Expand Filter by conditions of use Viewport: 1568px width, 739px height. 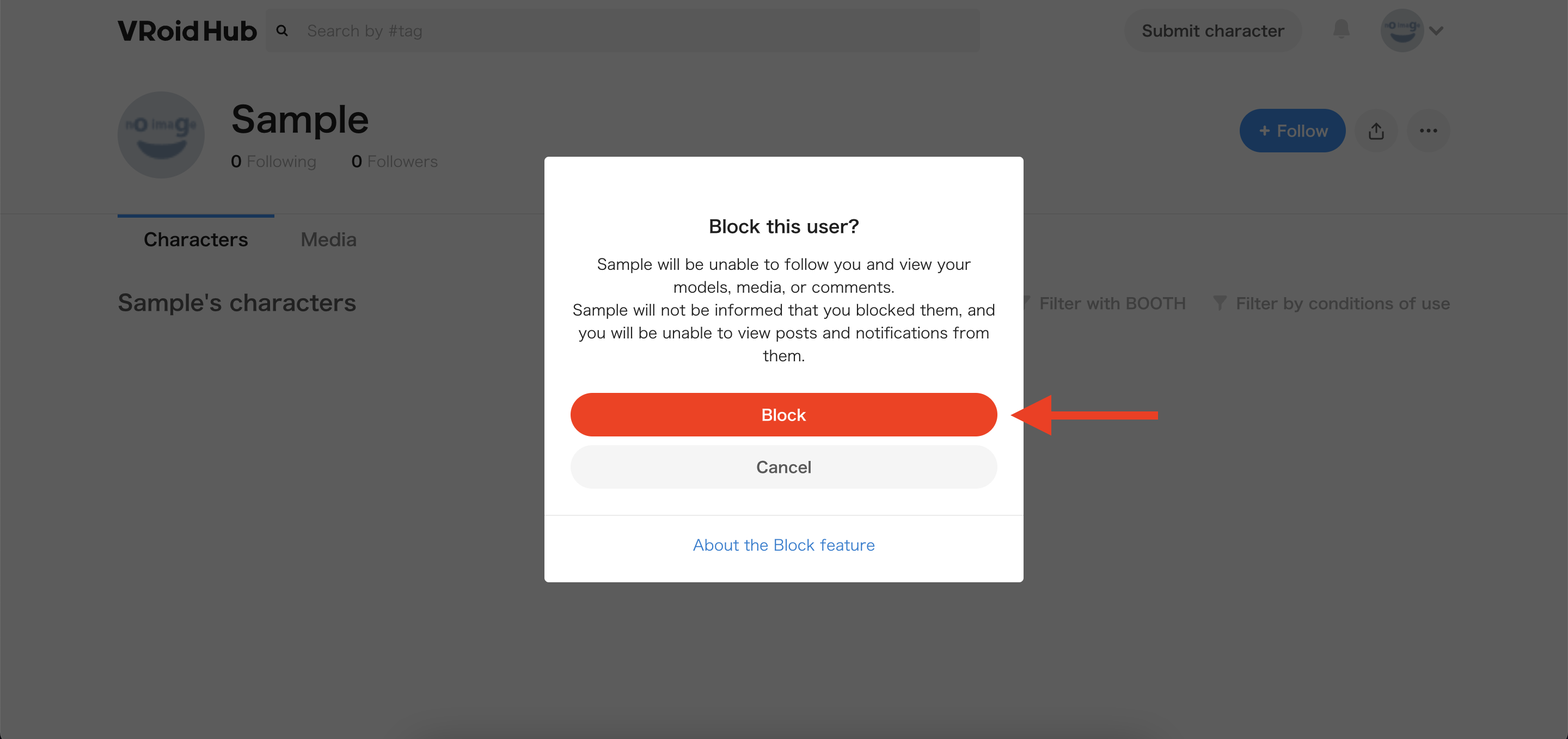(x=1331, y=304)
